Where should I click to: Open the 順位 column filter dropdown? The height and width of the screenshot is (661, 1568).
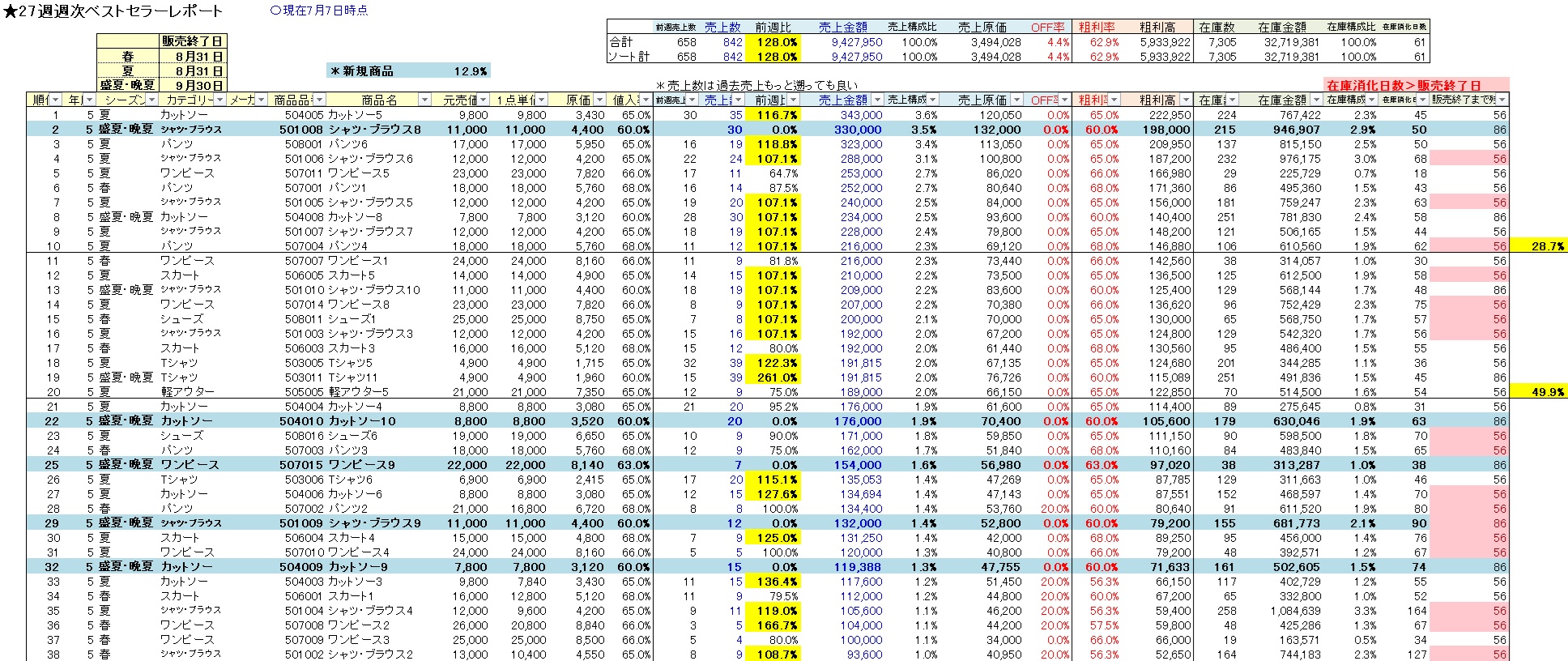[54, 100]
